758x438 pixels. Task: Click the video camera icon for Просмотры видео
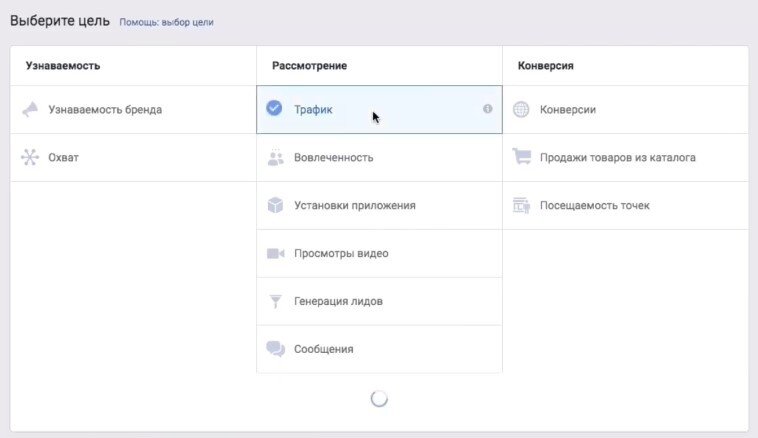tap(276, 253)
